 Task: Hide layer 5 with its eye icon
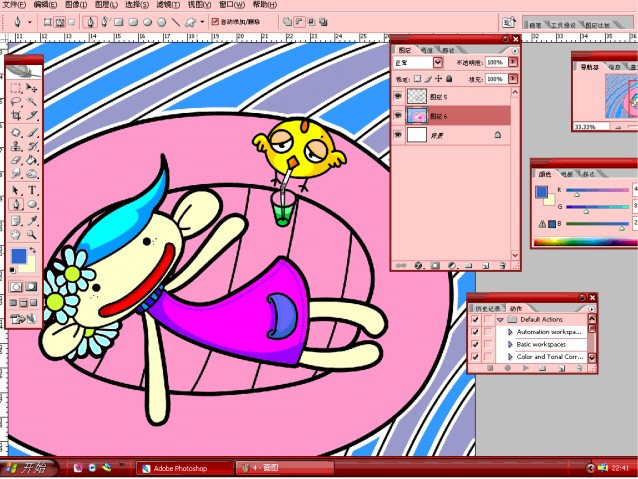(x=398, y=96)
